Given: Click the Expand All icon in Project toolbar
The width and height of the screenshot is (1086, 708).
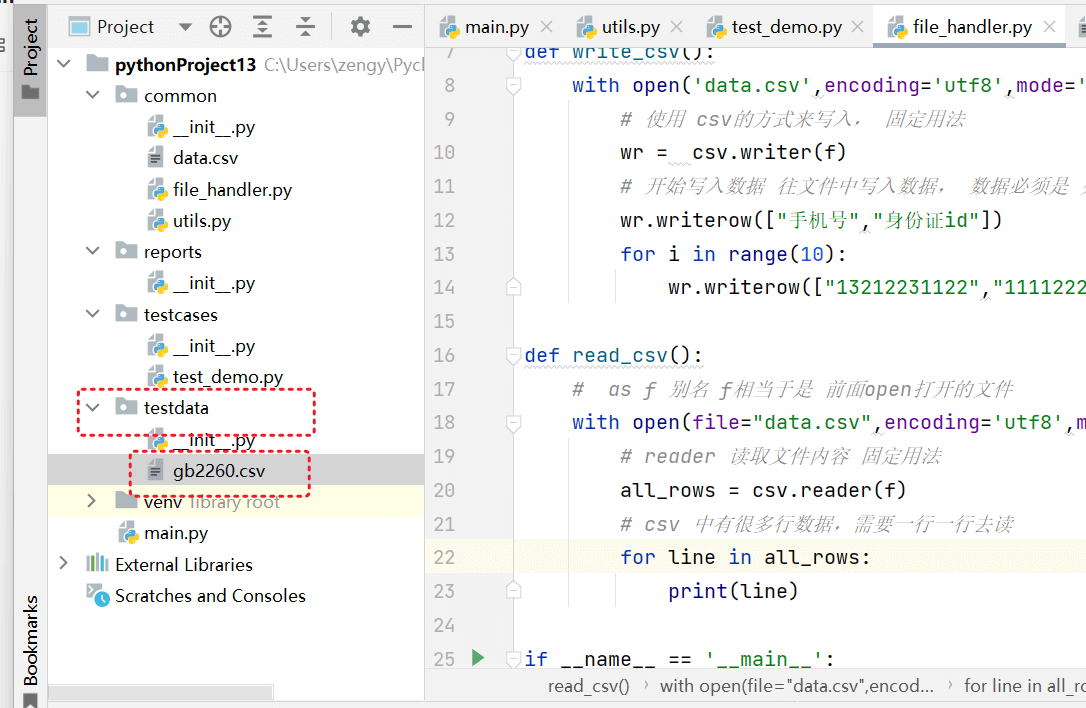Looking at the screenshot, I should (262, 27).
